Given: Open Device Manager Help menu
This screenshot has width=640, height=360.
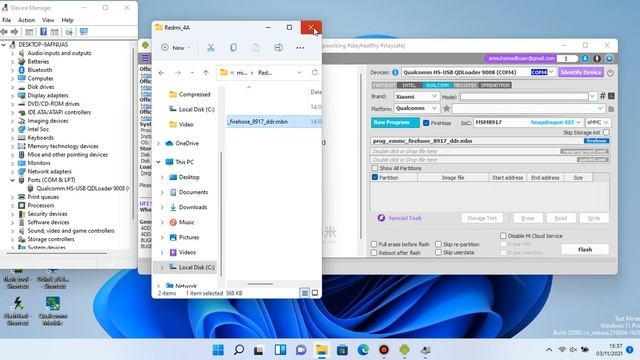Looking at the screenshot, I should pos(67,20).
